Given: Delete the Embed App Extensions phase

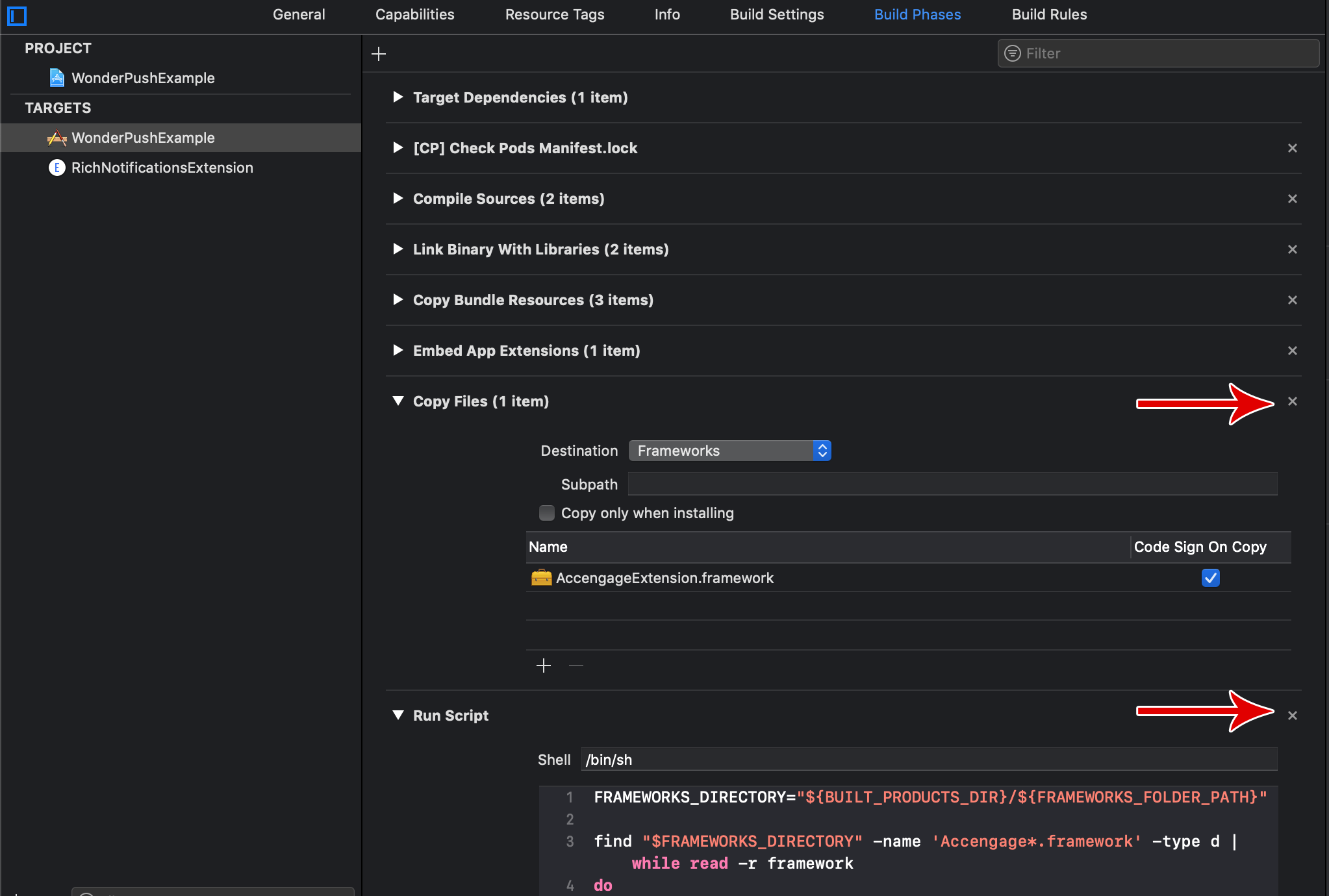Looking at the screenshot, I should point(1293,351).
